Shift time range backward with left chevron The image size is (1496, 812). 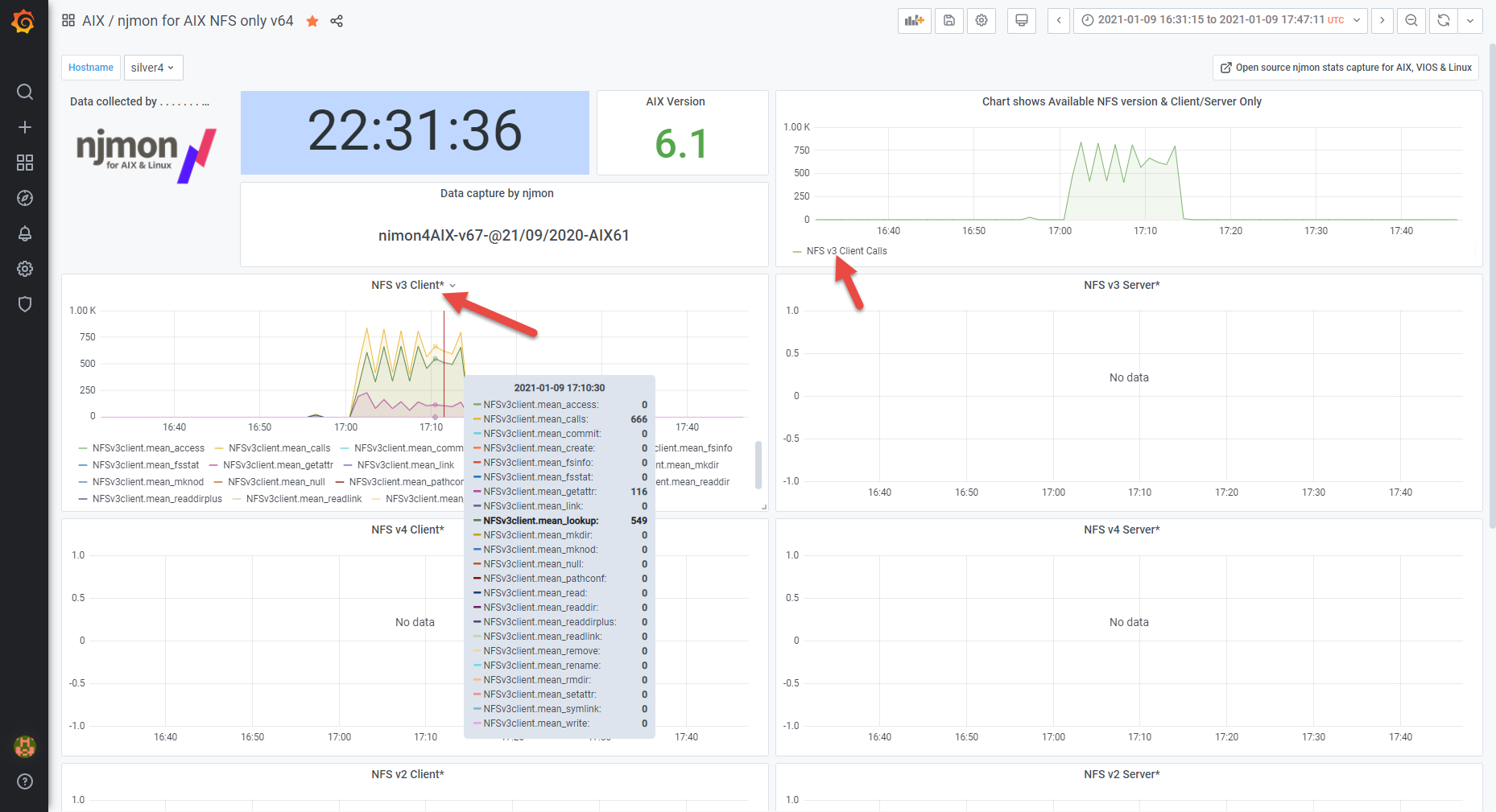[x=1059, y=21]
